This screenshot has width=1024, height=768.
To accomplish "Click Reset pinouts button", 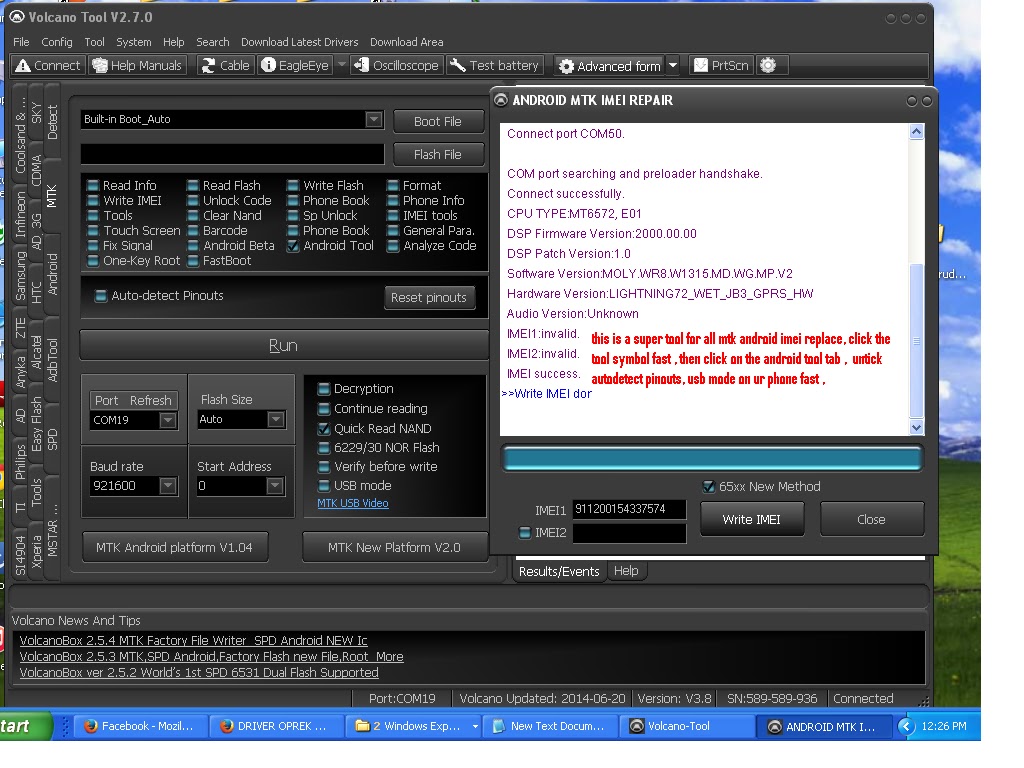I will click(429, 298).
